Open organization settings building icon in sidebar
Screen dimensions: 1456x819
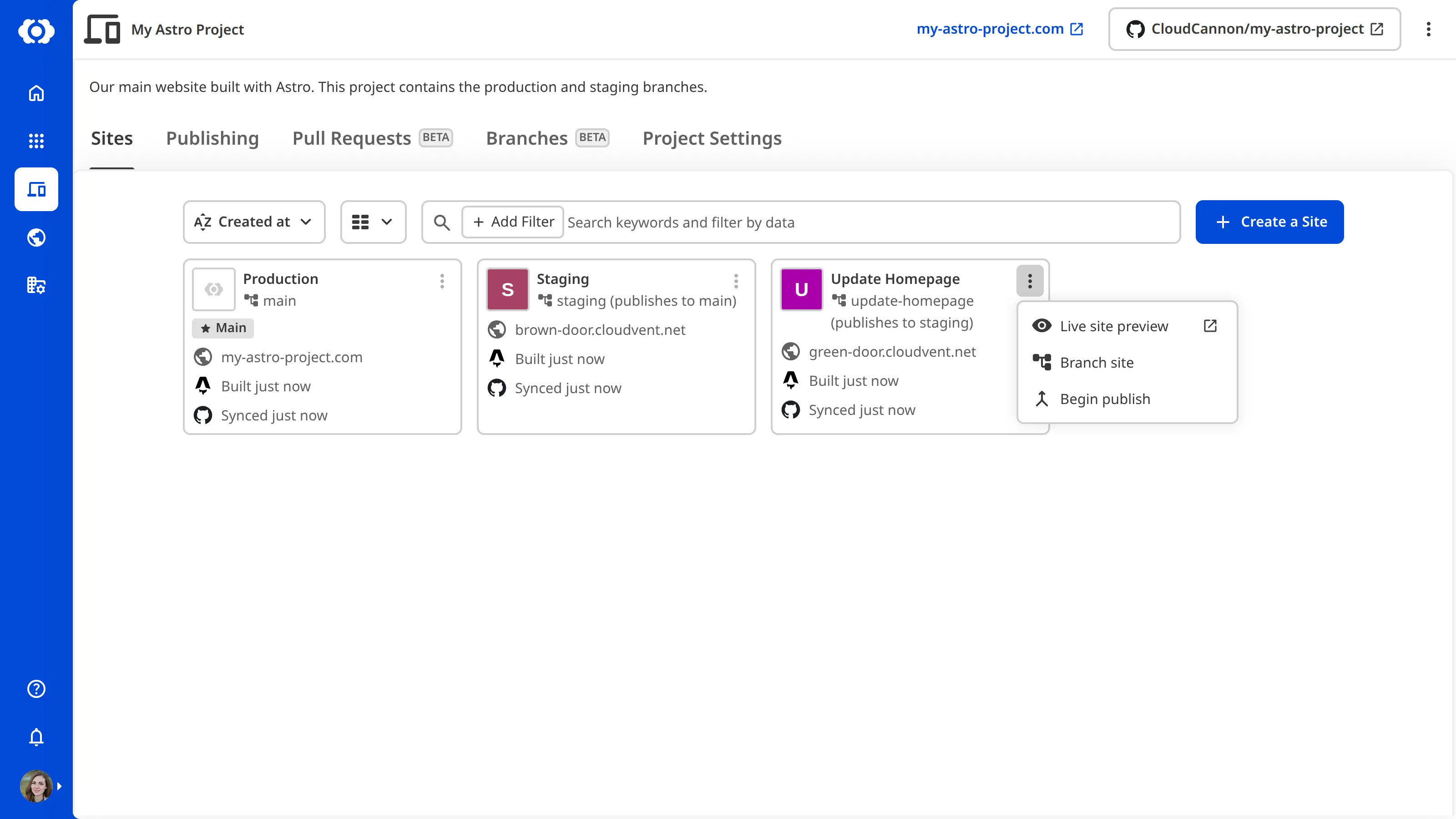pos(36,285)
